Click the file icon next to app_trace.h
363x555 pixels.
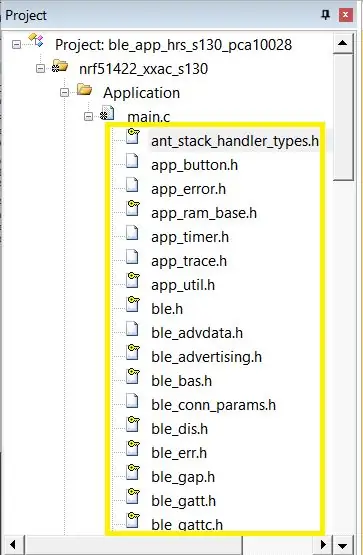132,257
